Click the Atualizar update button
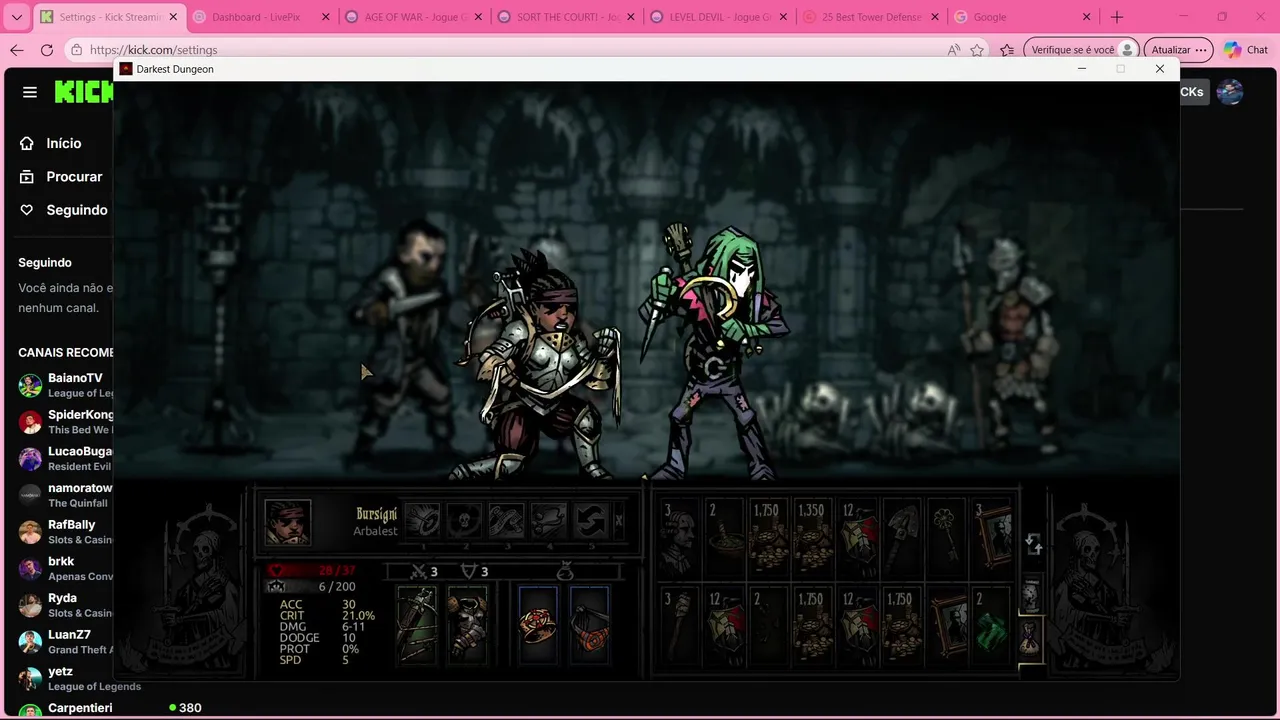The image size is (1280, 720). (x=1178, y=50)
